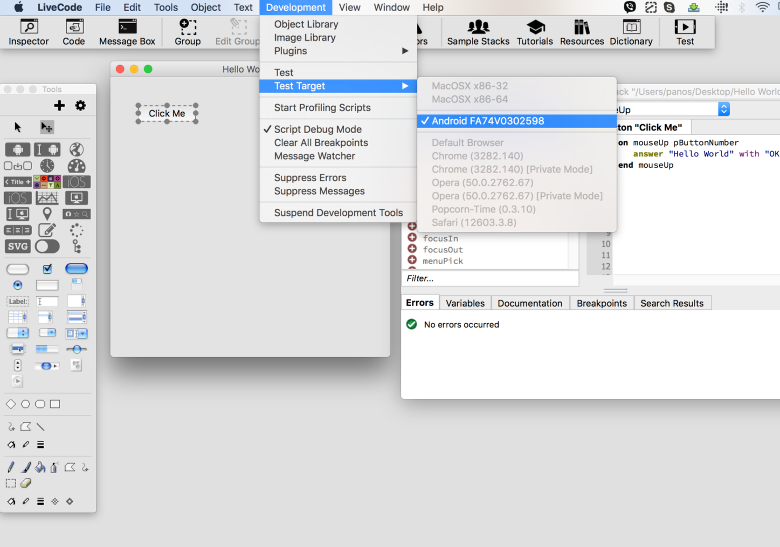Open Image Library from Development menu

point(338,38)
